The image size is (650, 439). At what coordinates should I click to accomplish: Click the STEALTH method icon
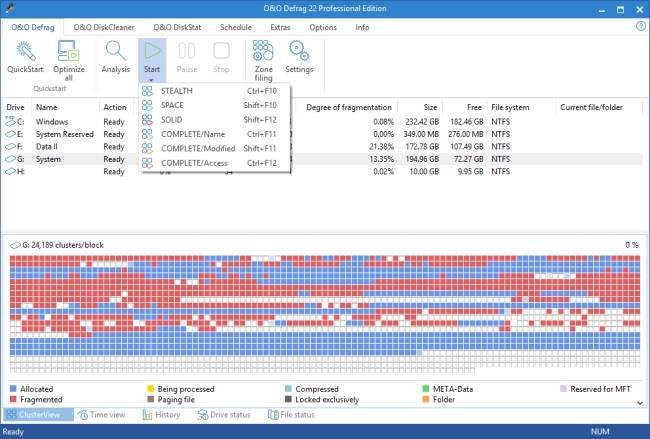click(147, 91)
